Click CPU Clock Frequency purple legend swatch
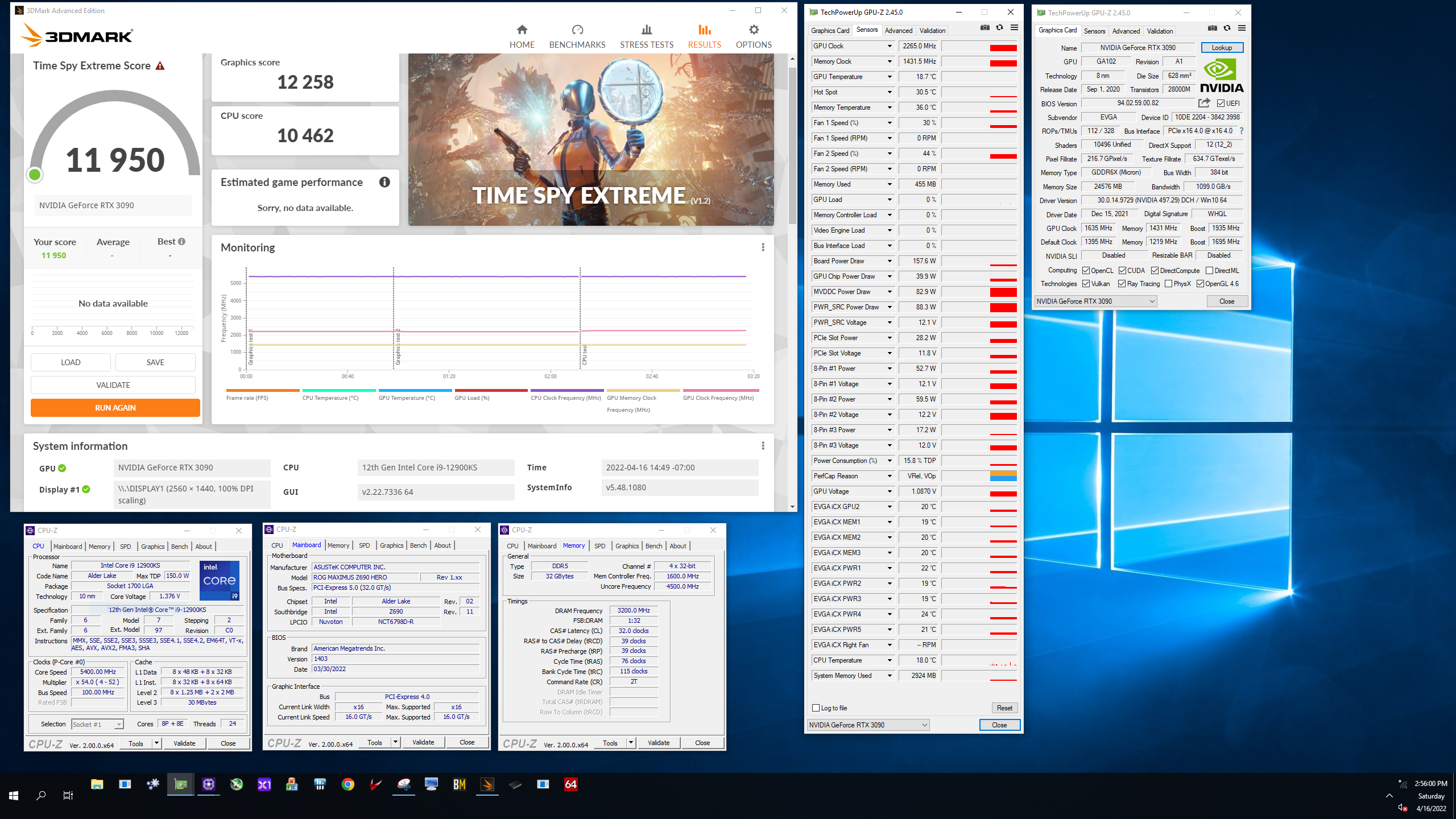 (568, 391)
